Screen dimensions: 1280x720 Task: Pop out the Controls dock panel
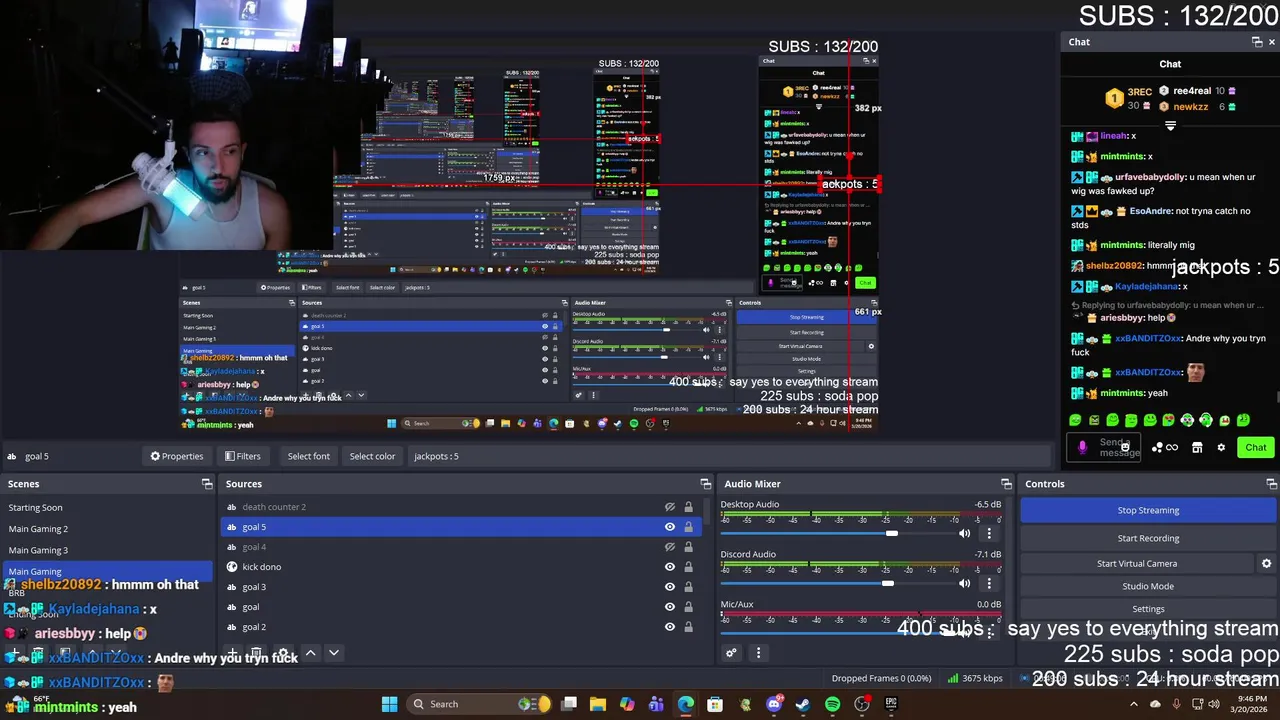point(1271,484)
